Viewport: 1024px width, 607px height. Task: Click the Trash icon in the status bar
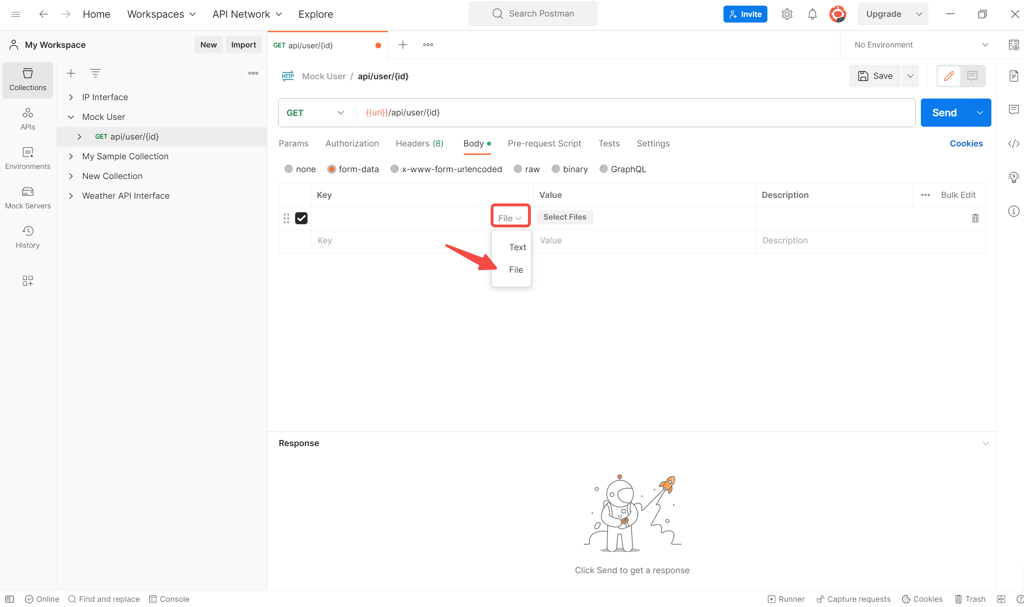point(969,598)
